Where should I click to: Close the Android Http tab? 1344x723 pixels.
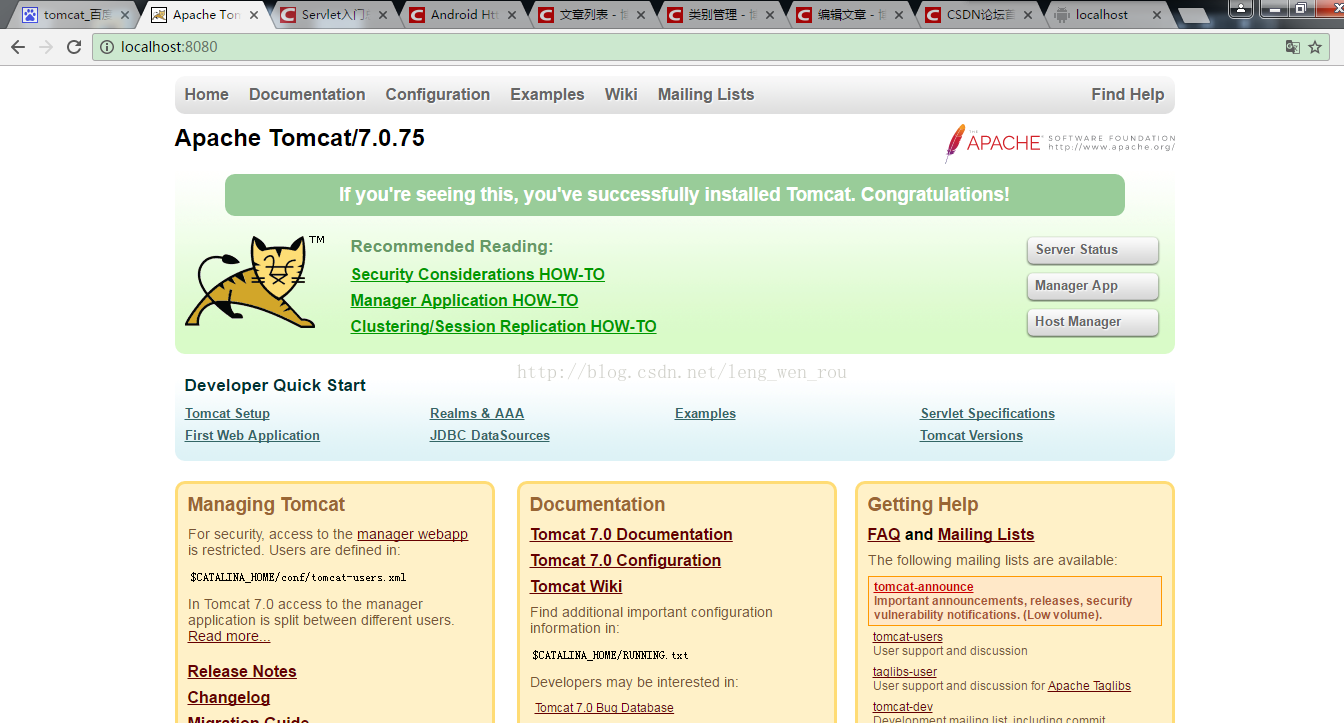point(512,15)
